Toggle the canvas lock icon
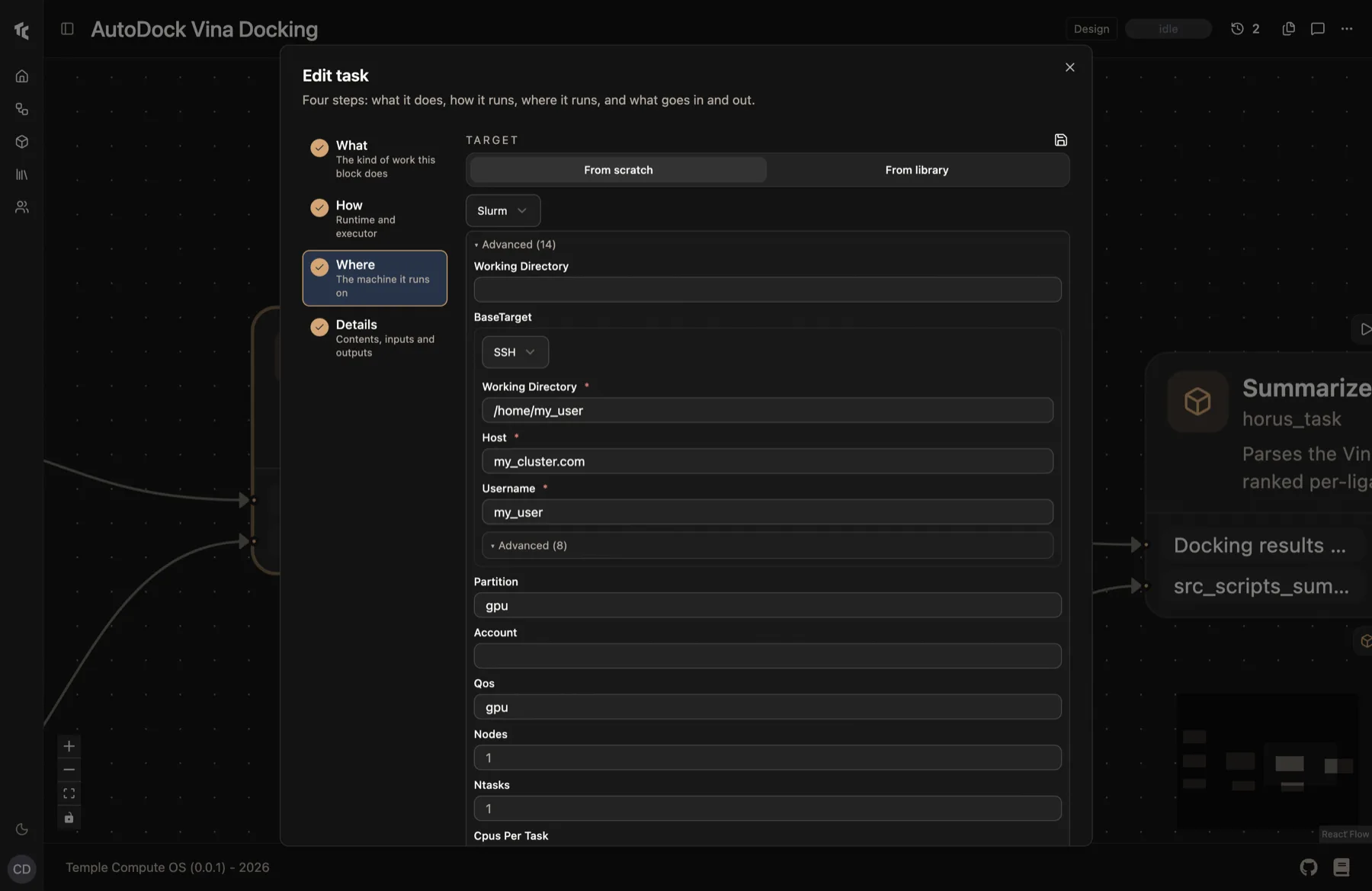 click(69, 818)
